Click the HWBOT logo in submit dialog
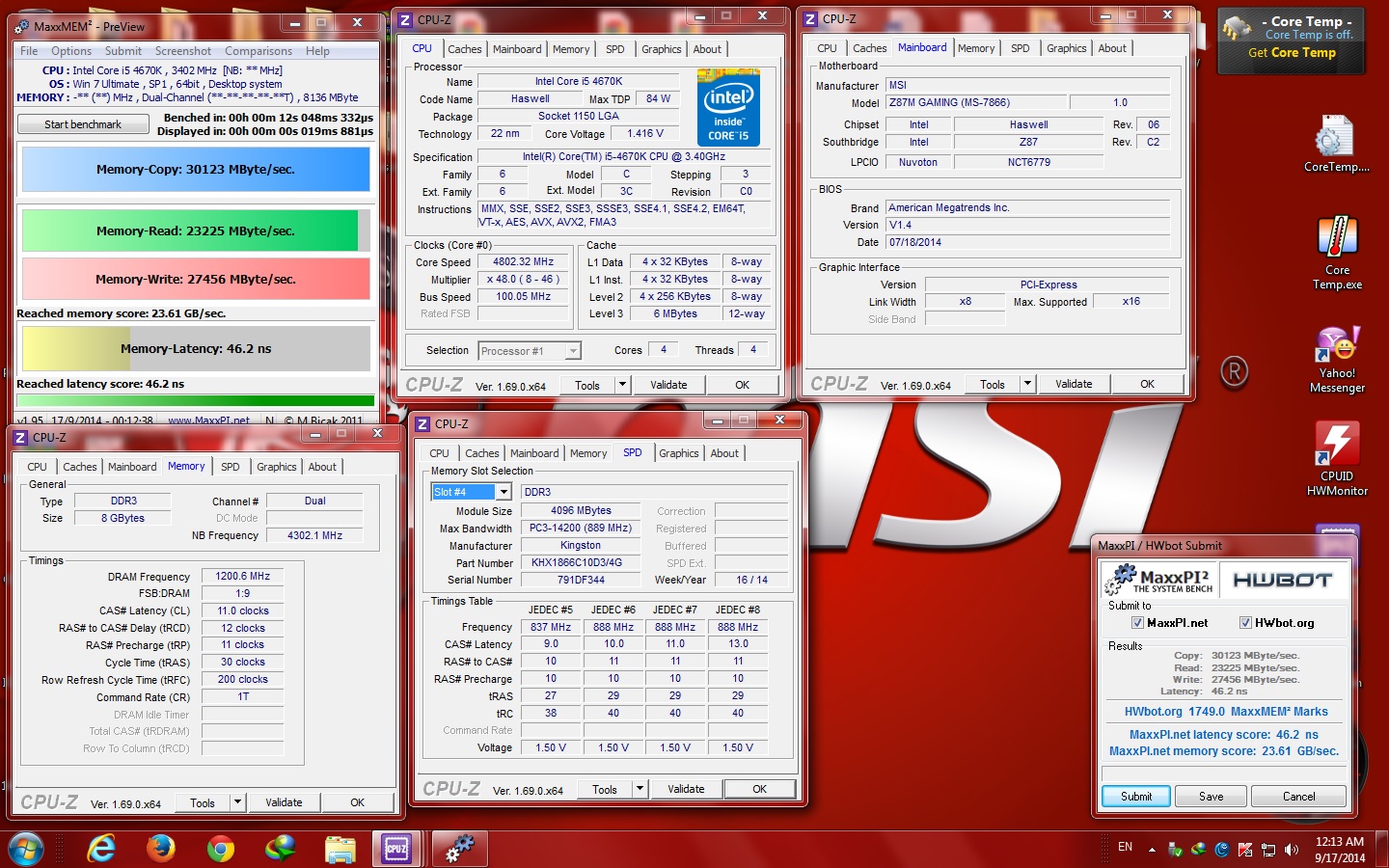Image resolution: width=1389 pixels, height=868 pixels. [1282, 580]
